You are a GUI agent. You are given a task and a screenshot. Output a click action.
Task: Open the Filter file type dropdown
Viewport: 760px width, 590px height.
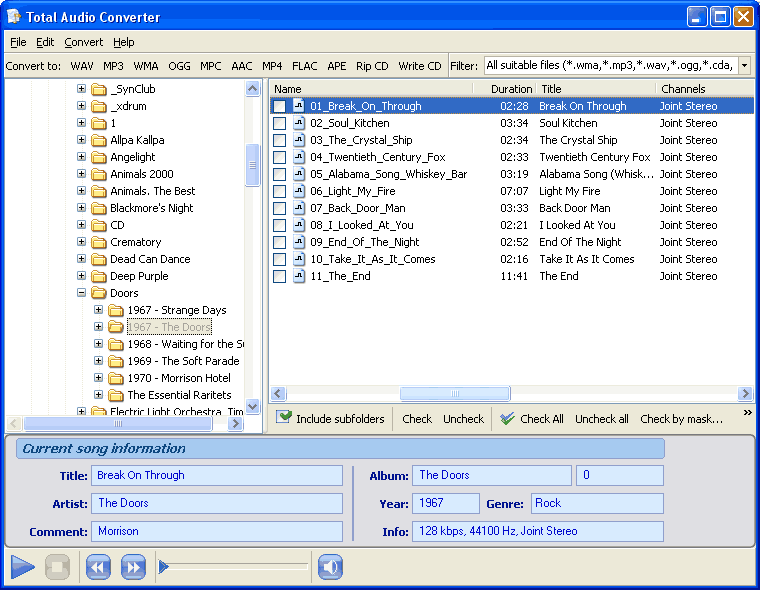pos(744,66)
